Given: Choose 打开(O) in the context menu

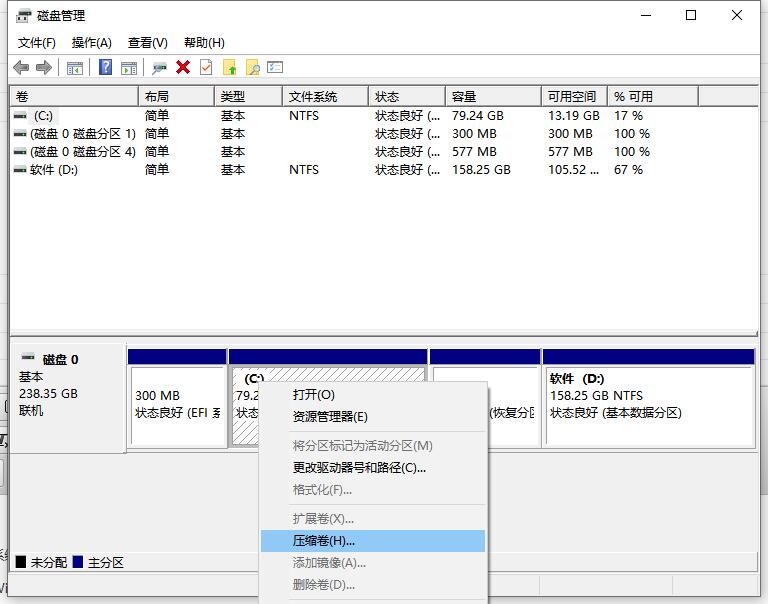Looking at the screenshot, I should pyautogui.click(x=373, y=395).
